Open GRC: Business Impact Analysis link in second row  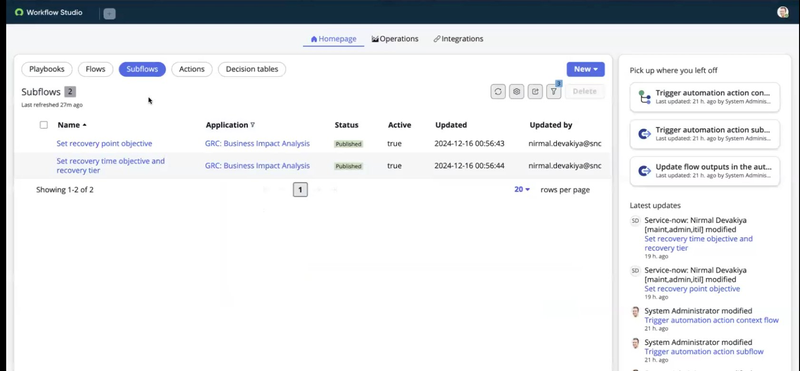[257, 166]
